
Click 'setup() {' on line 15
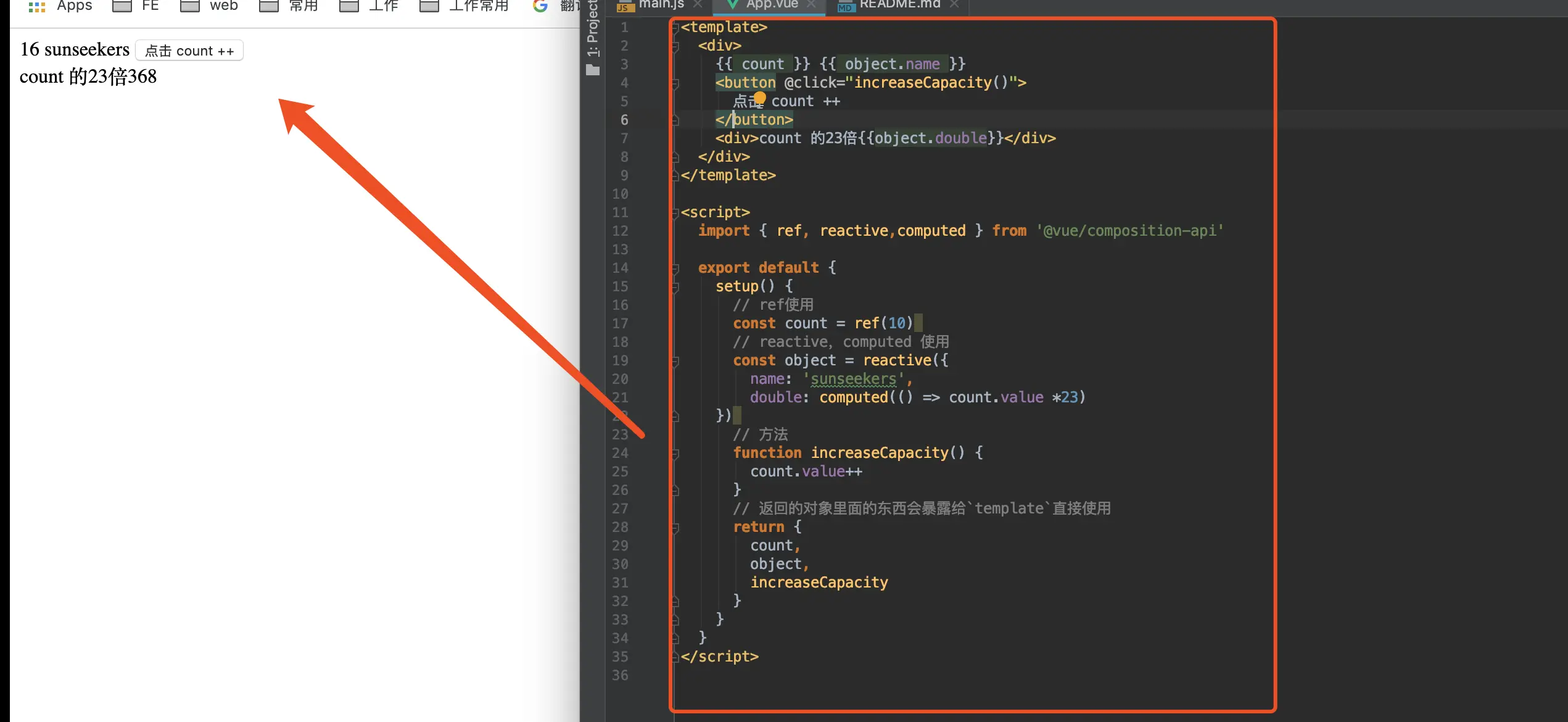point(754,286)
